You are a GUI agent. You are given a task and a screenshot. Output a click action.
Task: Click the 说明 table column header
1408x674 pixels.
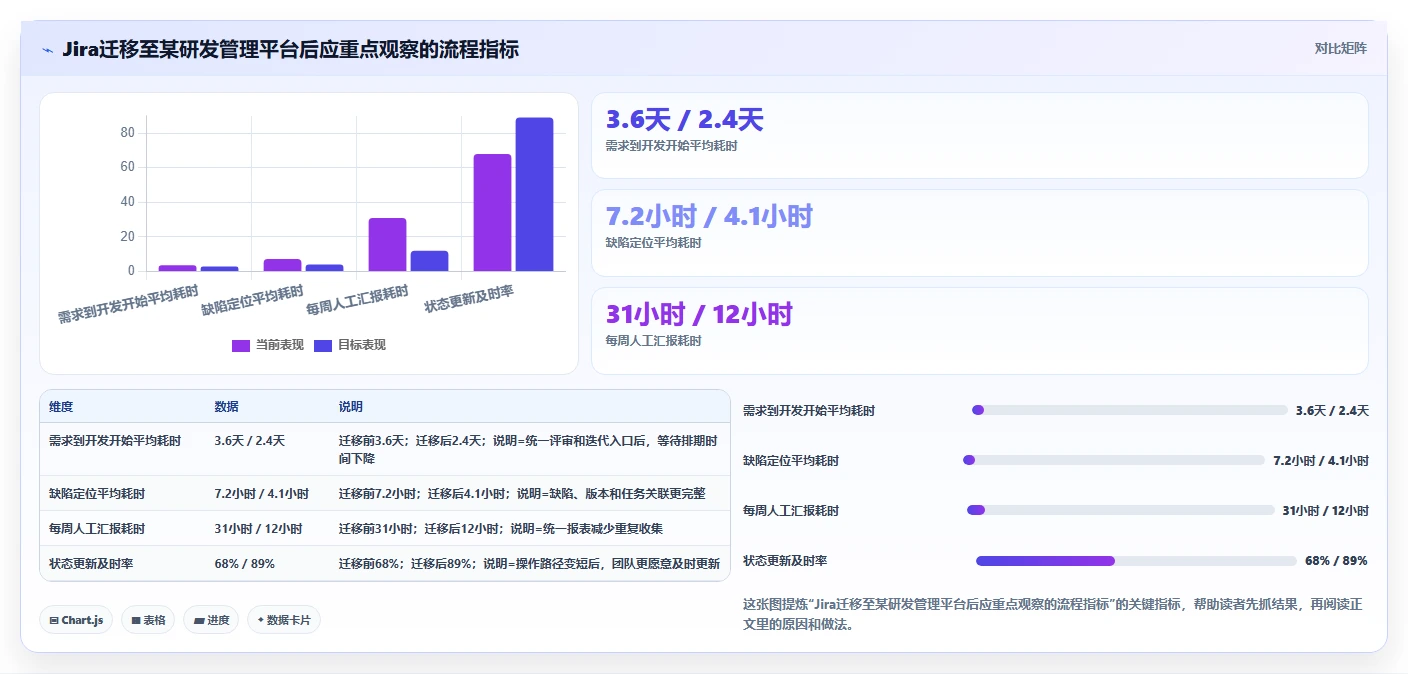[350, 407]
